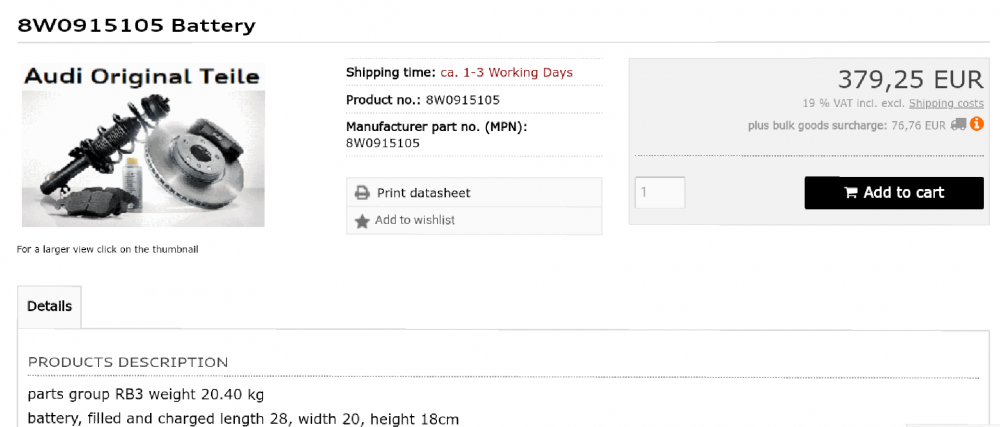The height and width of the screenshot is (427, 1000).
Task: Click the product number 8W0915105 value
Action: [462, 100]
